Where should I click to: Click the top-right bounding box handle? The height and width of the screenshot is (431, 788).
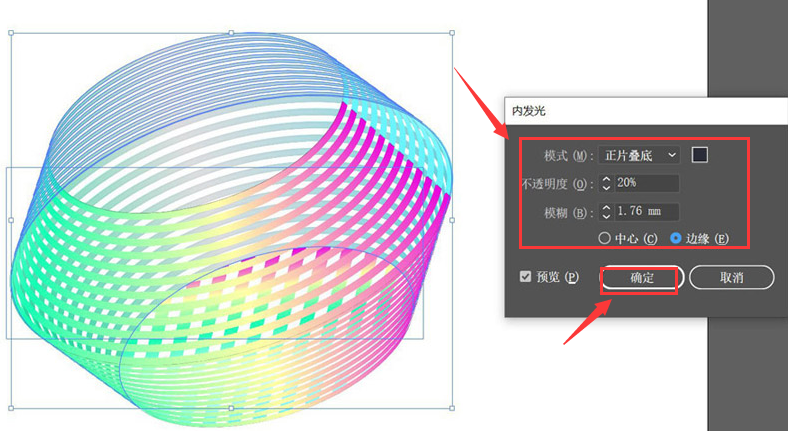[452, 33]
